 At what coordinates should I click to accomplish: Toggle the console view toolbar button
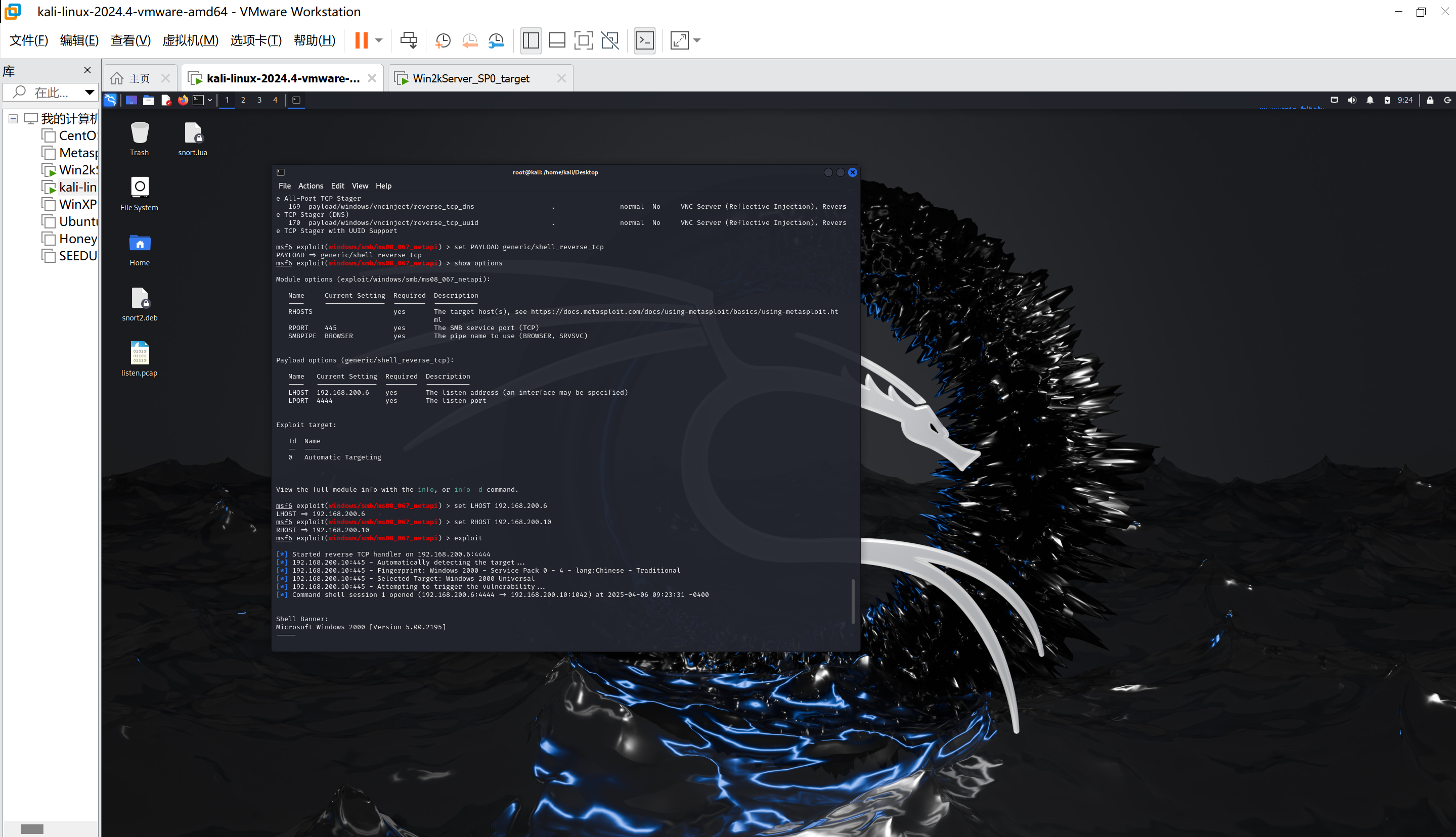(x=645, y=40)
